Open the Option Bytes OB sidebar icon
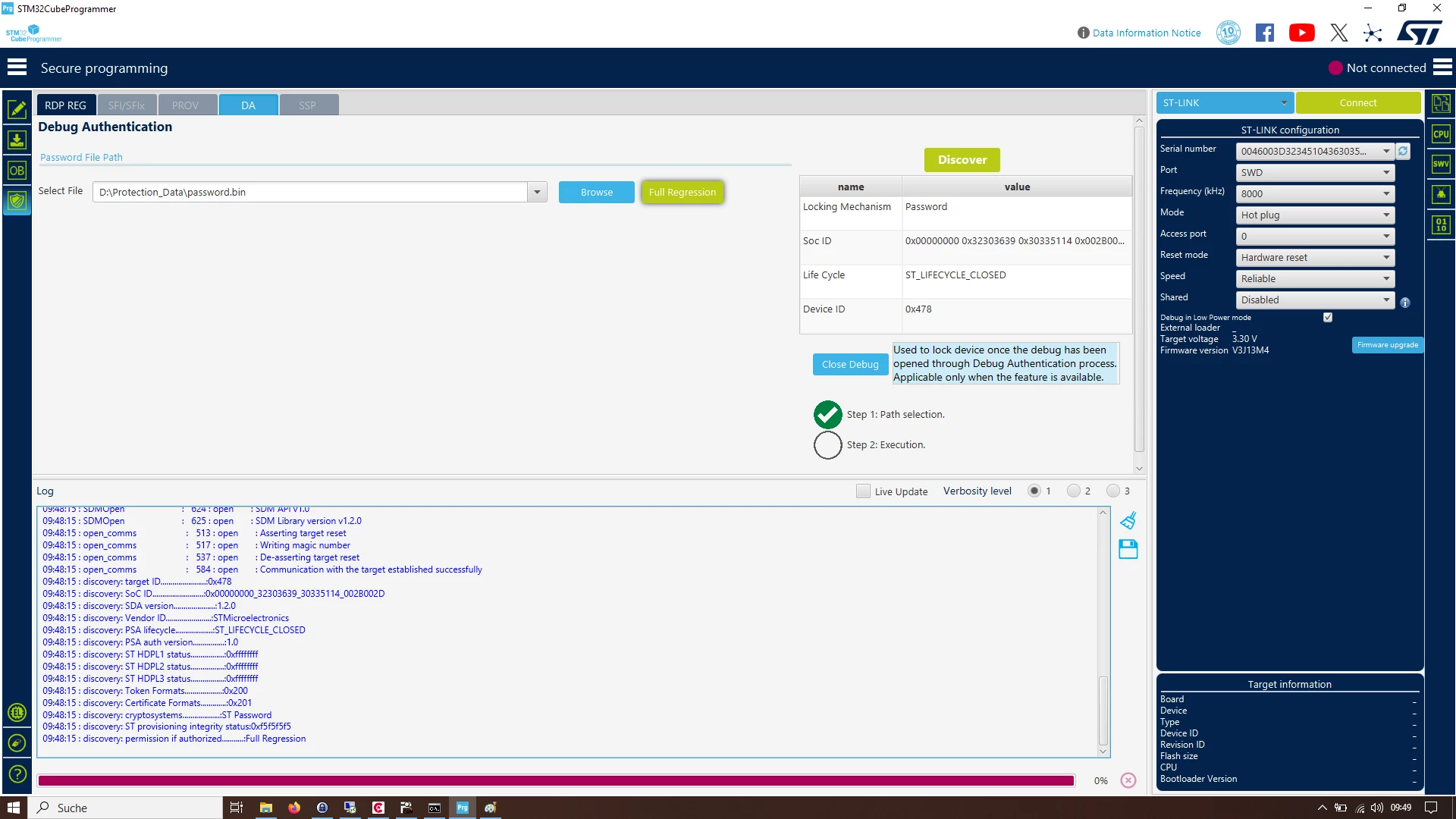The height and width of the screenshot is (819, 1456). pos(17,170)
